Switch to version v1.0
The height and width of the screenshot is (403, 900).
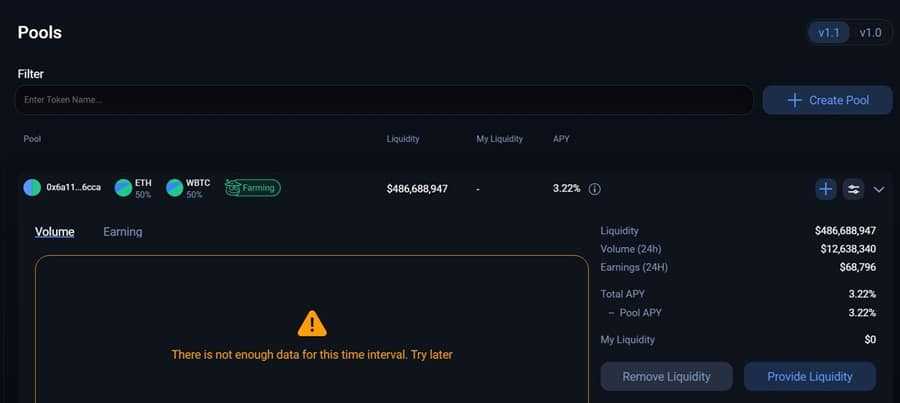point(868,32)
